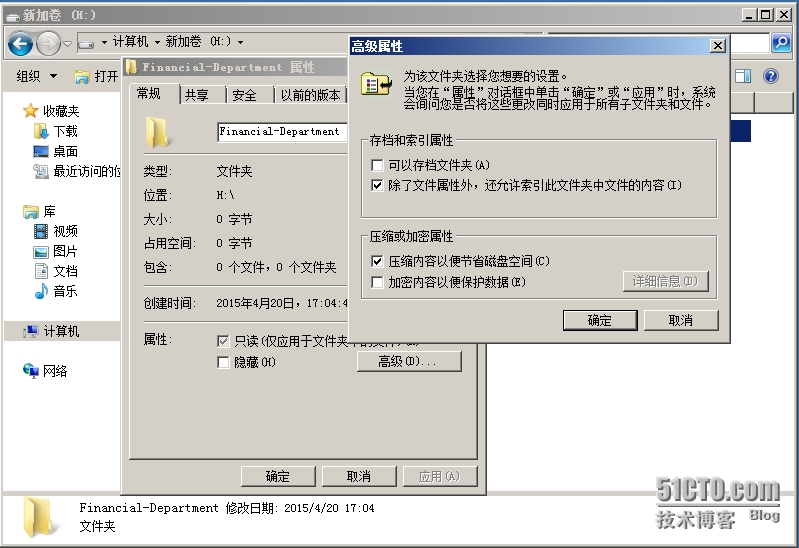799x548 pixels.
Task: Click the 打开 toolbar button
Action: click(96, 76)
